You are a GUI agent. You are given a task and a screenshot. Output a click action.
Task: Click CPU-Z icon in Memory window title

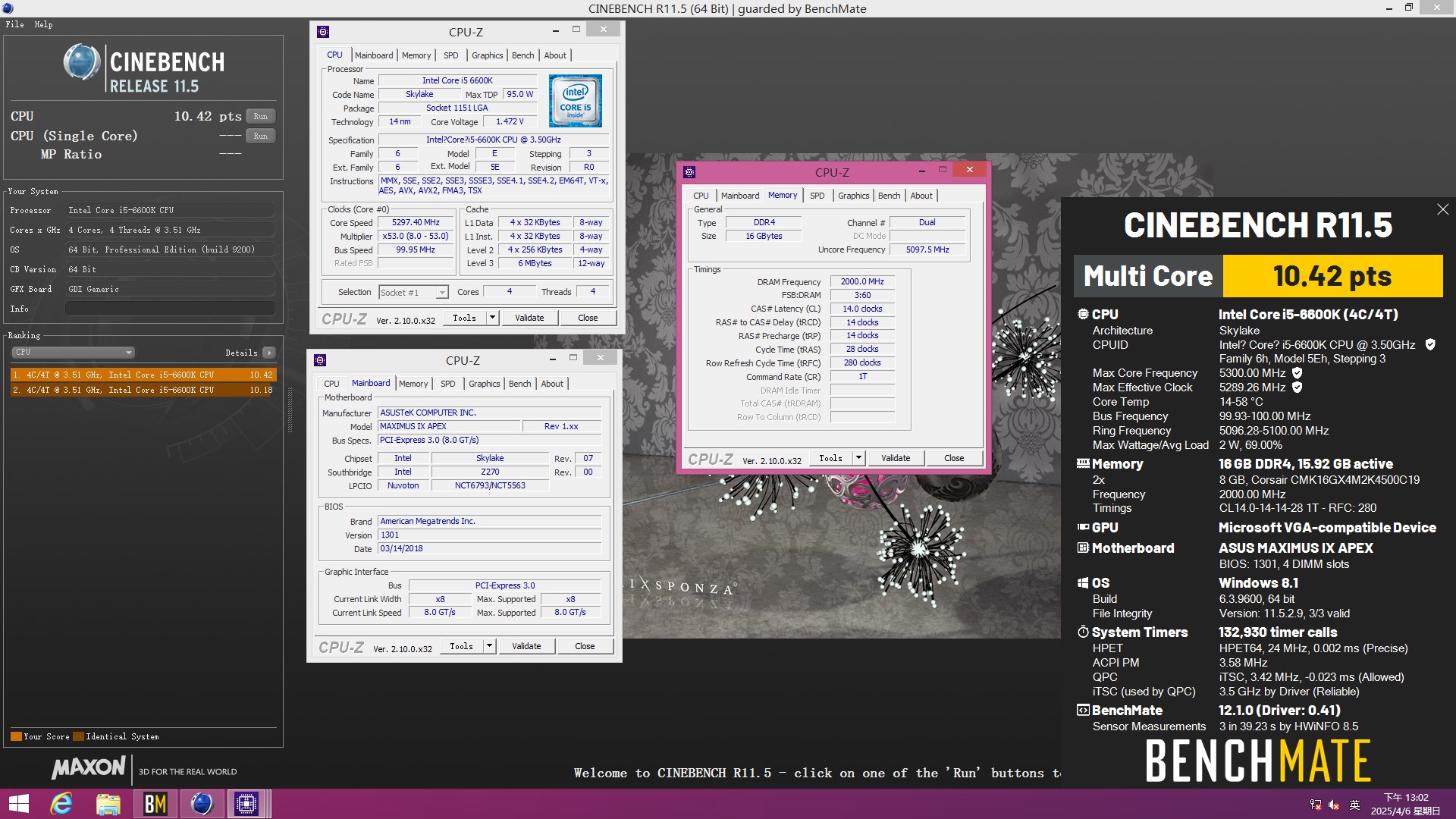(x=689, y=172)
